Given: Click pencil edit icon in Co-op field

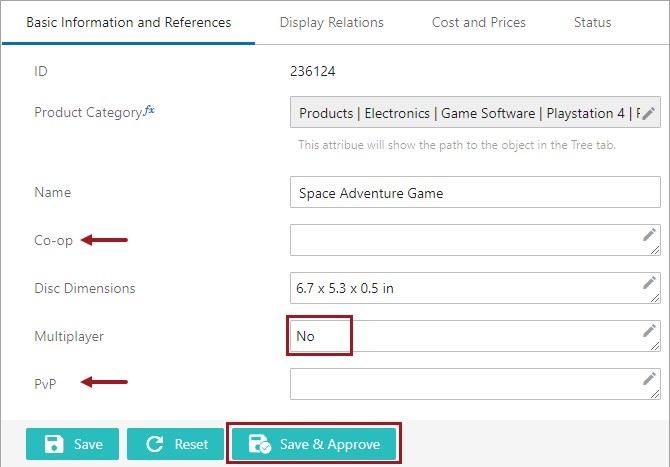Looking at the screenshot, I should coord(649,235).
